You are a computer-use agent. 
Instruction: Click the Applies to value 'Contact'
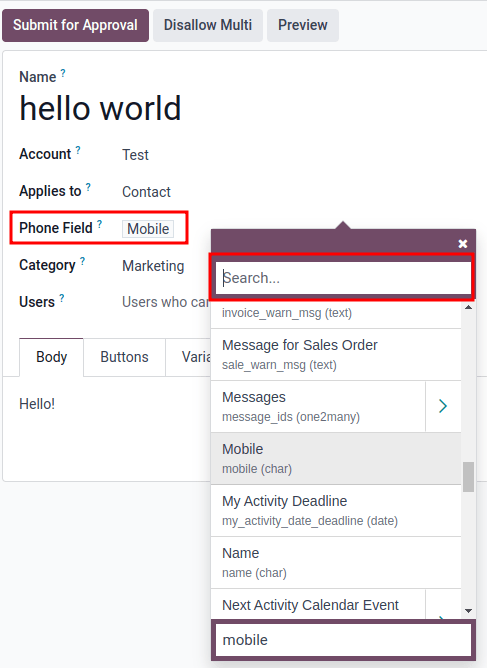pos(146,192)
